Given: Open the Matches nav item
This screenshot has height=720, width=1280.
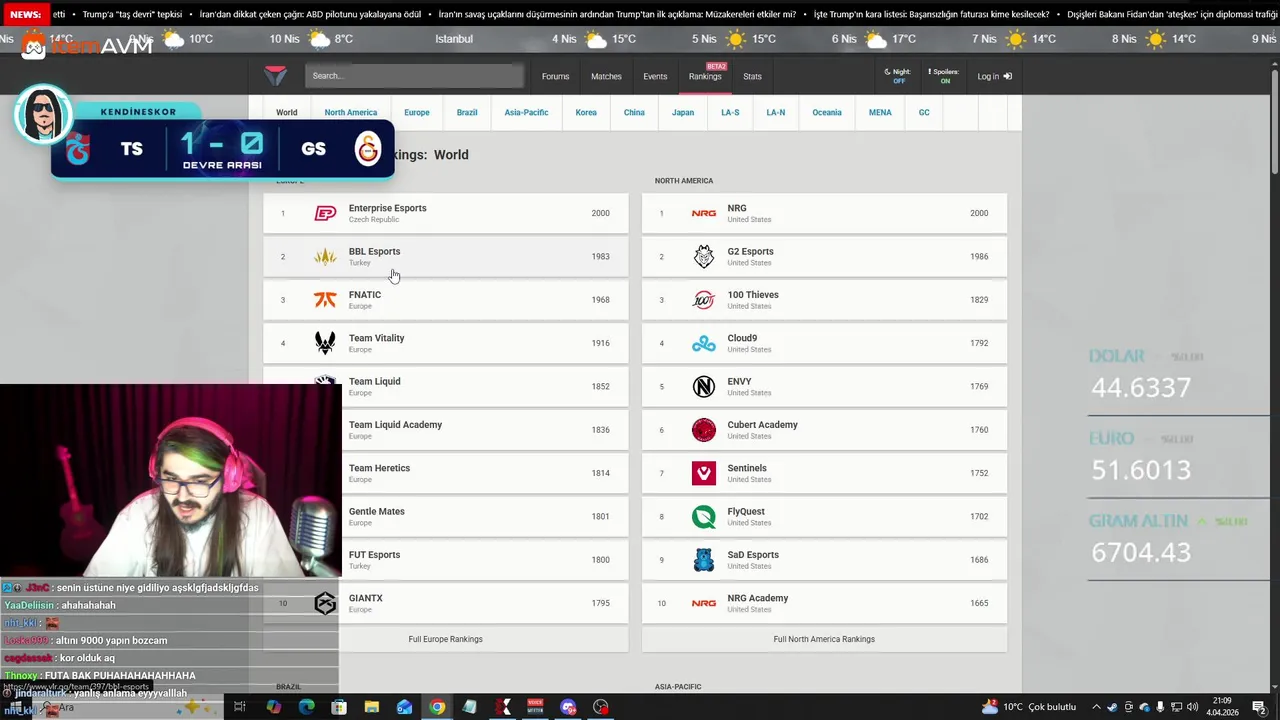Looking at the screenshot, I should coord(606,76).
